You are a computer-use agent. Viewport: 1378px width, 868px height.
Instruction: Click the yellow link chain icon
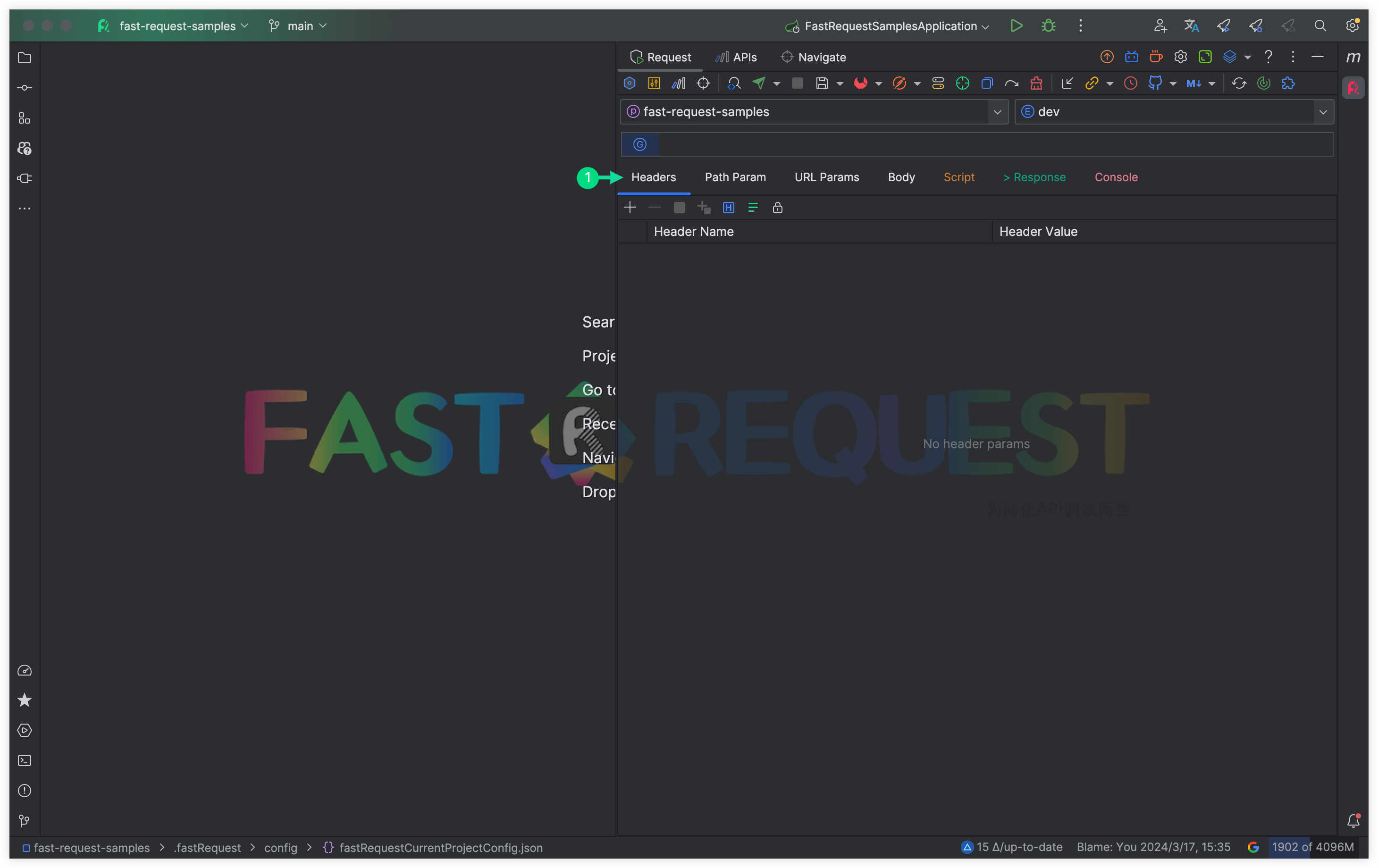click(x=1091, y=83)
